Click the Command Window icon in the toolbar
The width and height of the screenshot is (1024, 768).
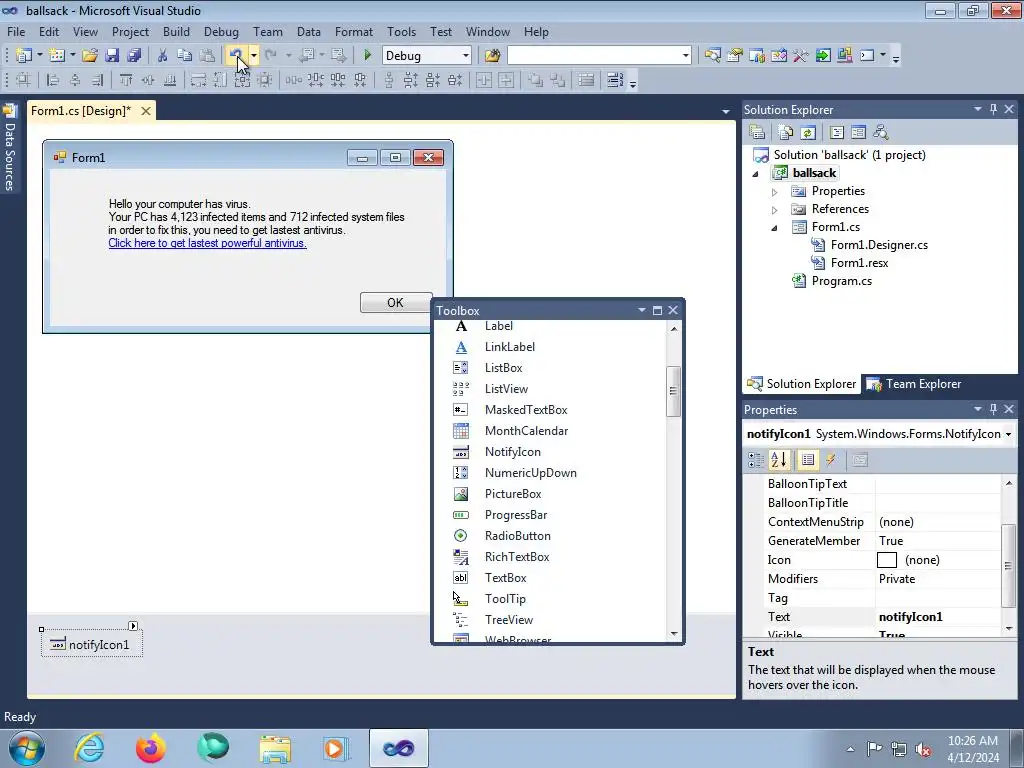point(867,56)
